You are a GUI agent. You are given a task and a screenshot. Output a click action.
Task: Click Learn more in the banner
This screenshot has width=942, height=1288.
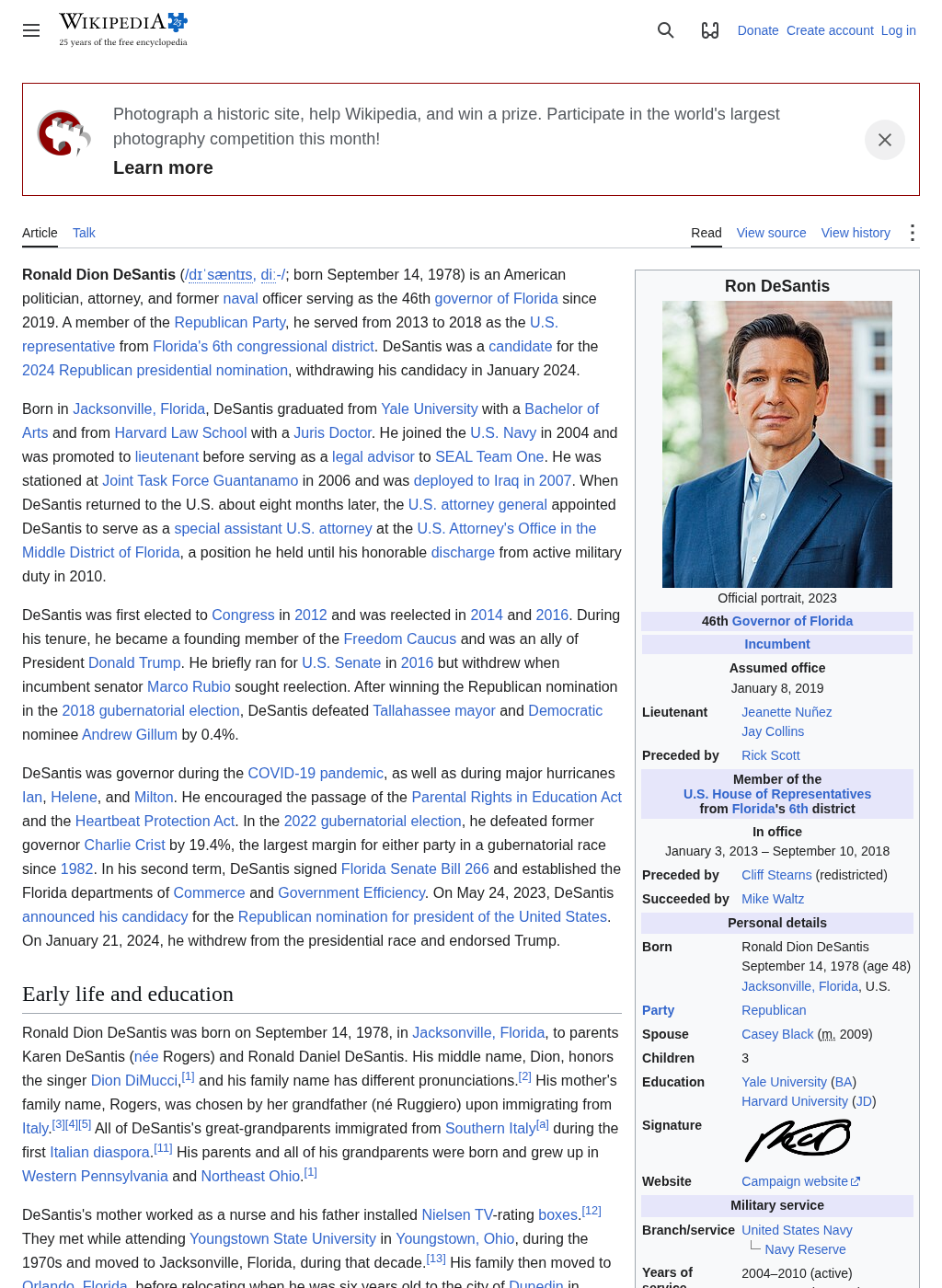click(163, 167)
